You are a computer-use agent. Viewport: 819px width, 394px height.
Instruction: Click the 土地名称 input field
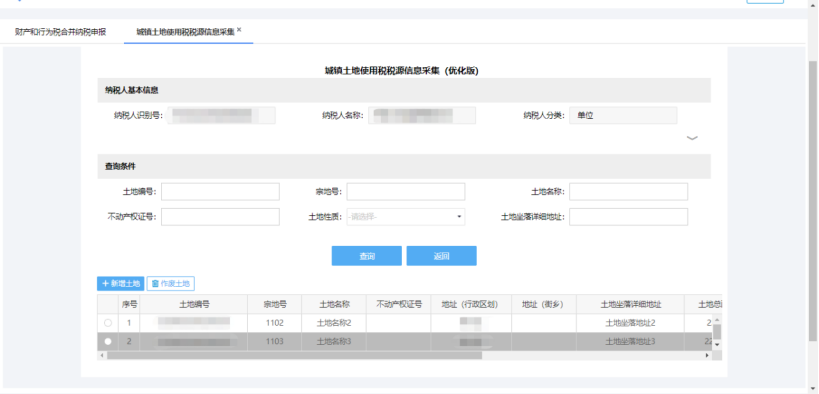tap(628, 192)
